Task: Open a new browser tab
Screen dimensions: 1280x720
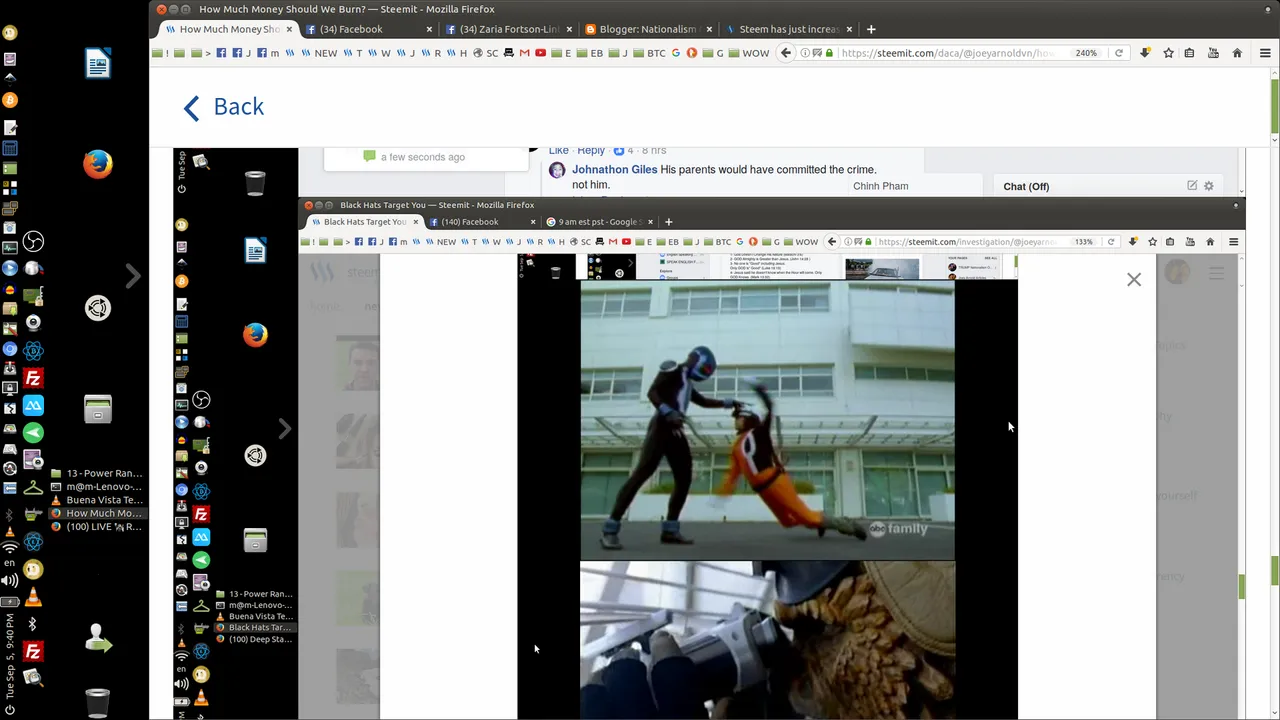Action: [871, 29]
